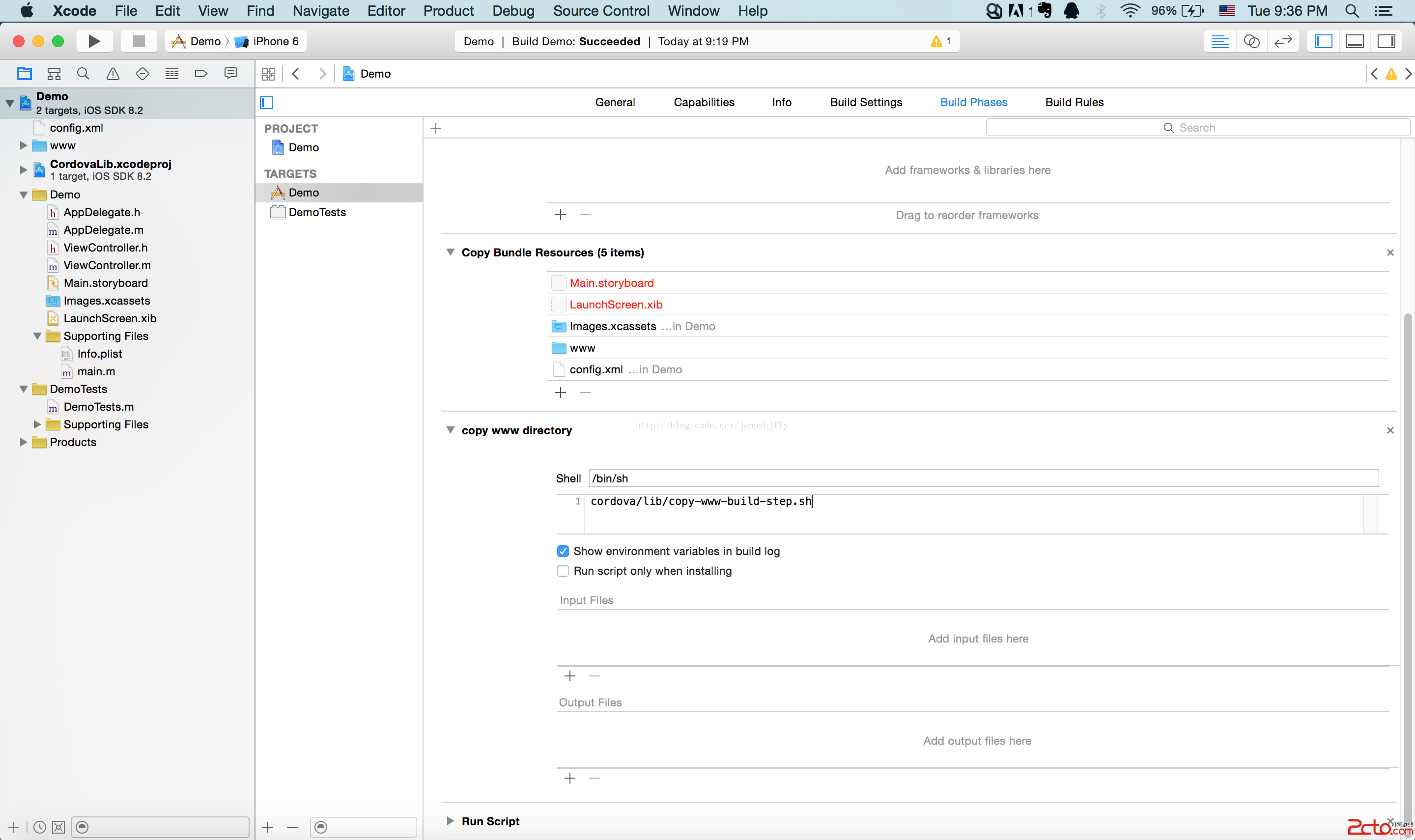Collapse the Copy Bundle Resources phase

click(x=451, y=252)
